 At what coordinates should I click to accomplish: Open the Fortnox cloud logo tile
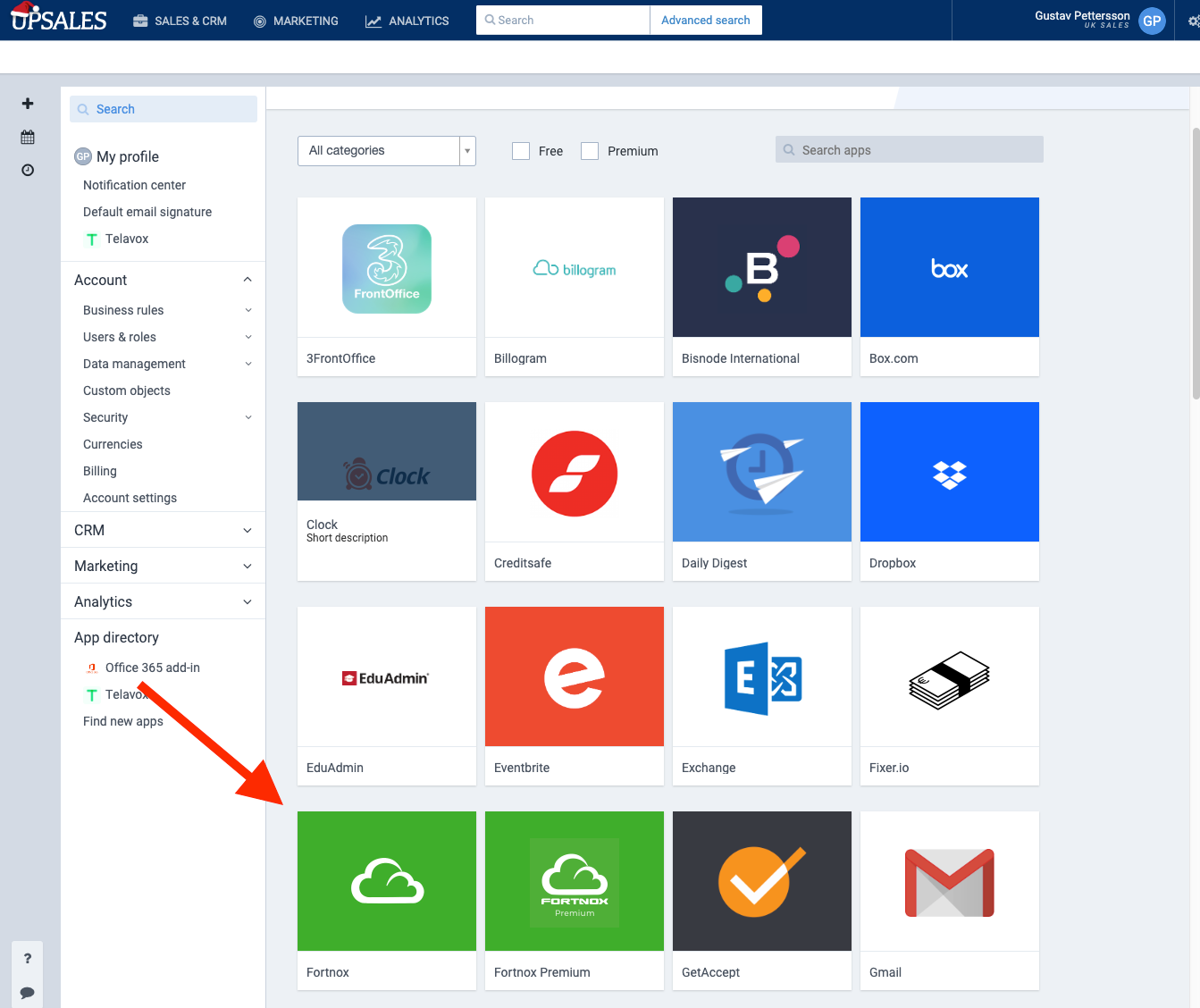(x=387, y=881)
